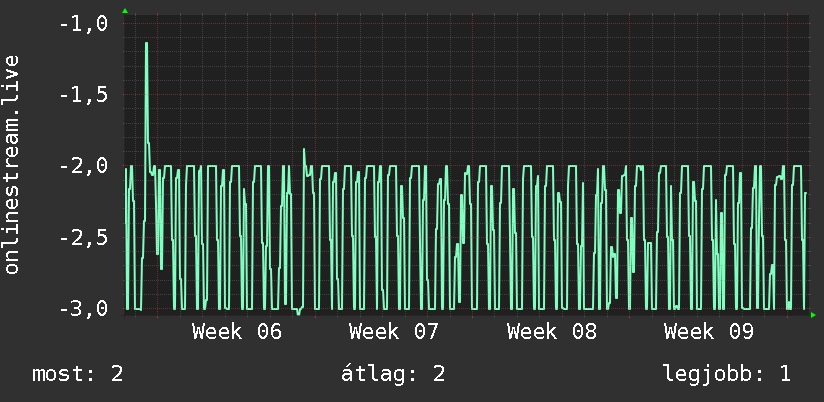The image size is (824, 402).
Task: Click the '-3,0' y-axis value
Action: [x=83, y=309]
